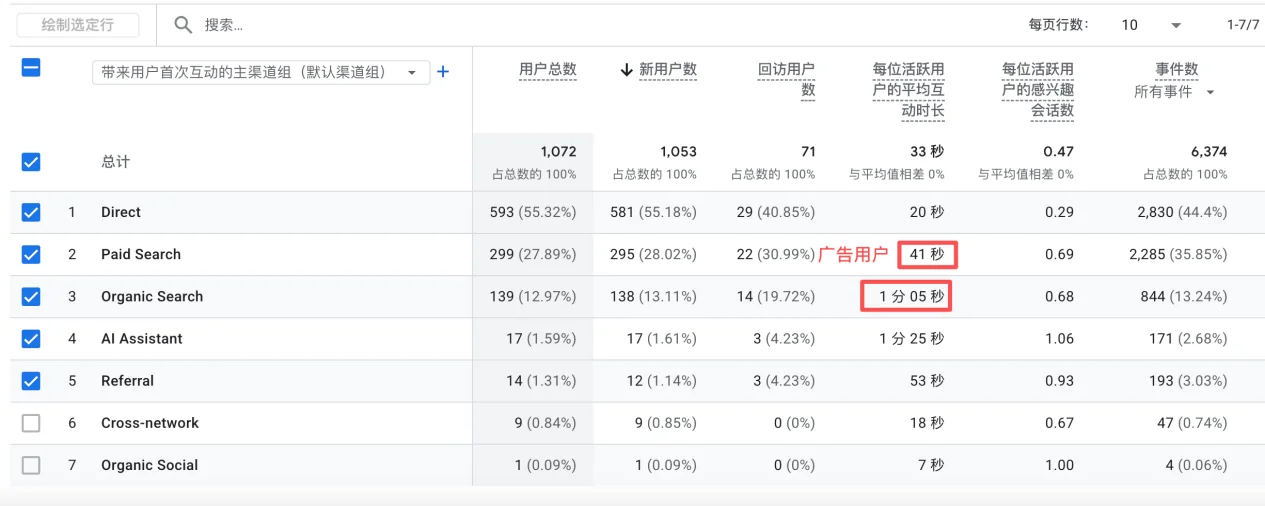Sort by 回访用户数 column header

786,80
